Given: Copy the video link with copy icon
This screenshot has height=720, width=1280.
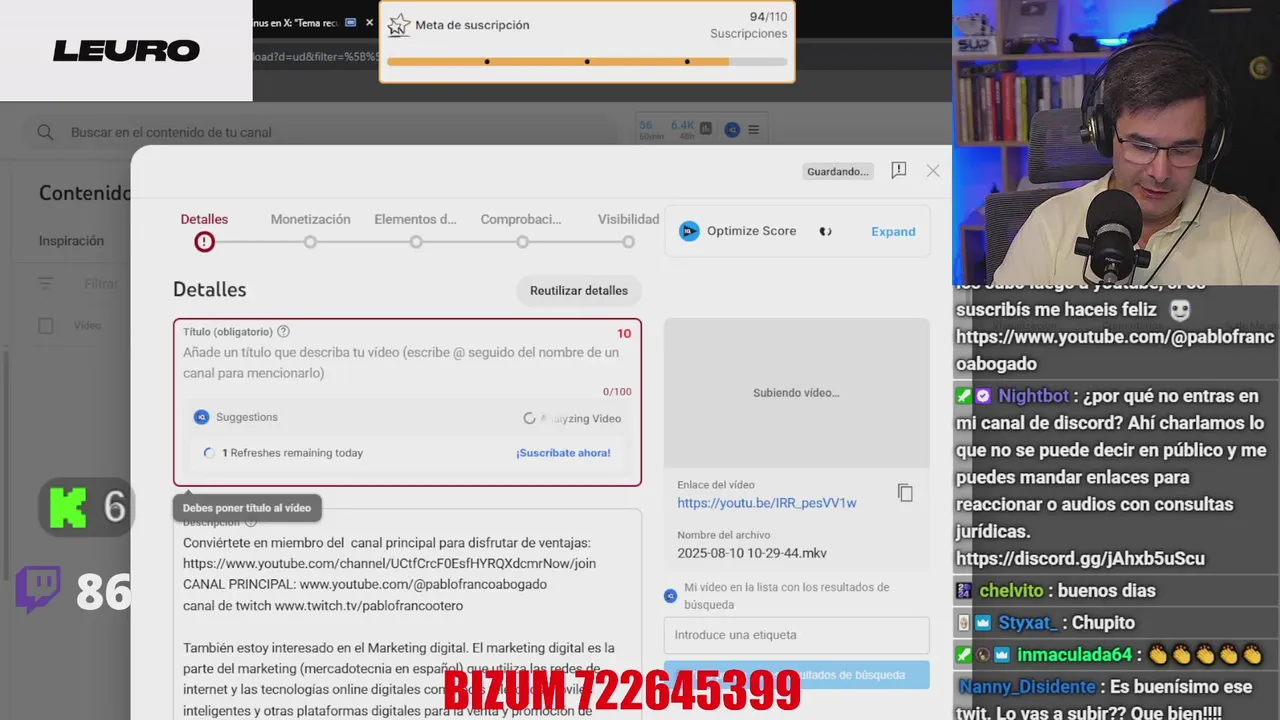Looking at the screenshot, I should (x=905, y=493).
